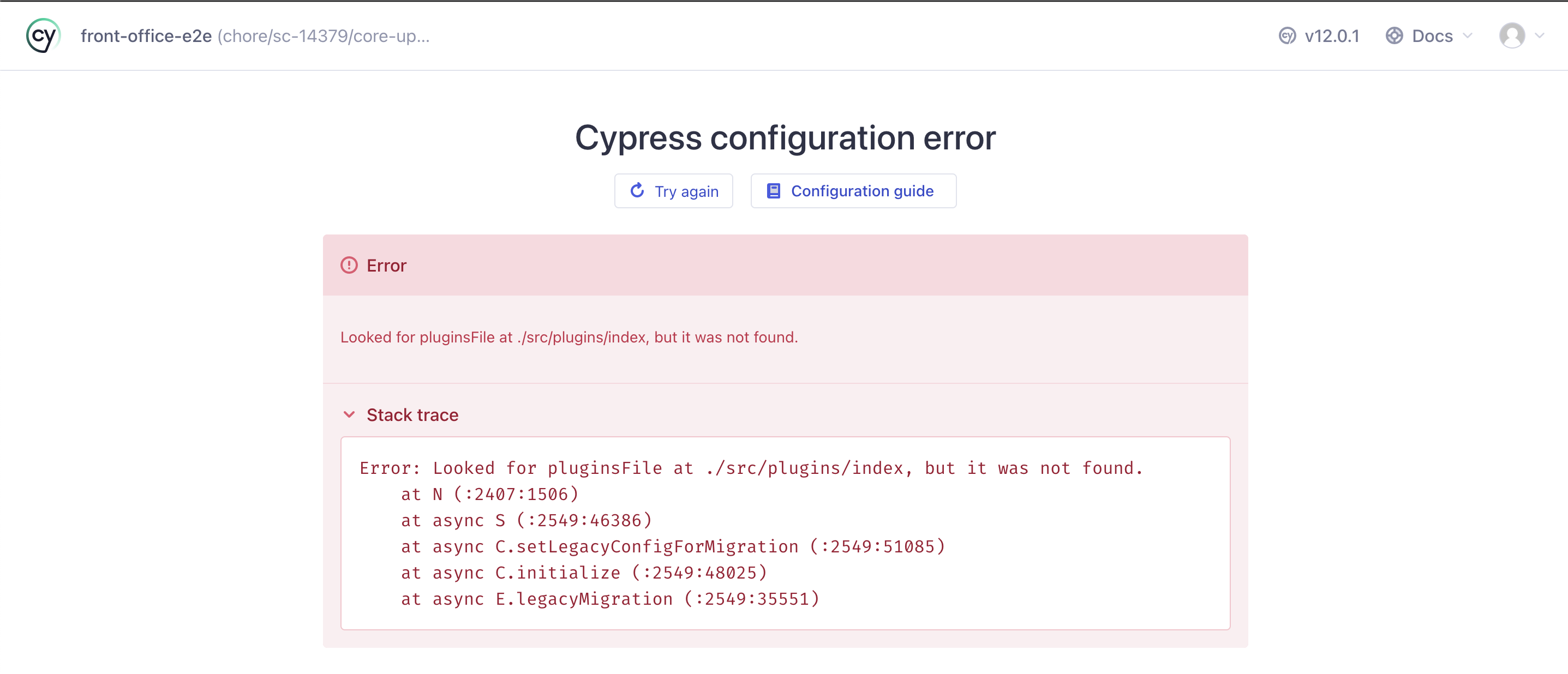
Task: Click the v12.0.1 version label
Action: [1332, 35]
